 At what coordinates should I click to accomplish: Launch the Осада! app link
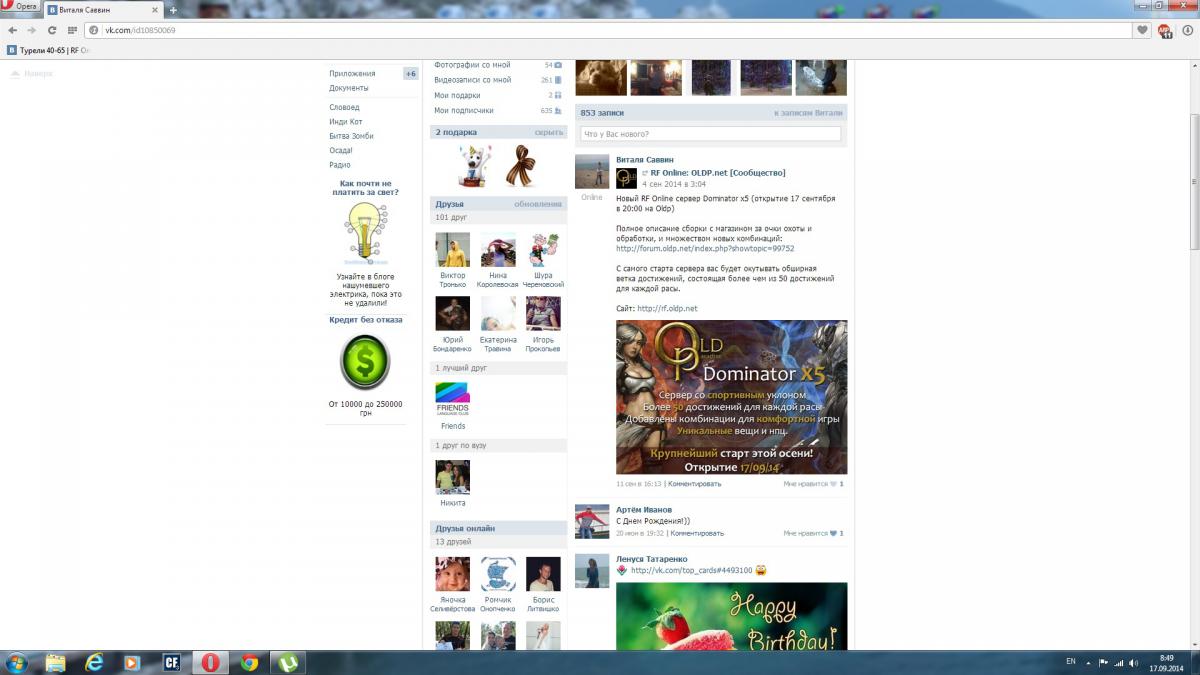[x=341, y=150]
